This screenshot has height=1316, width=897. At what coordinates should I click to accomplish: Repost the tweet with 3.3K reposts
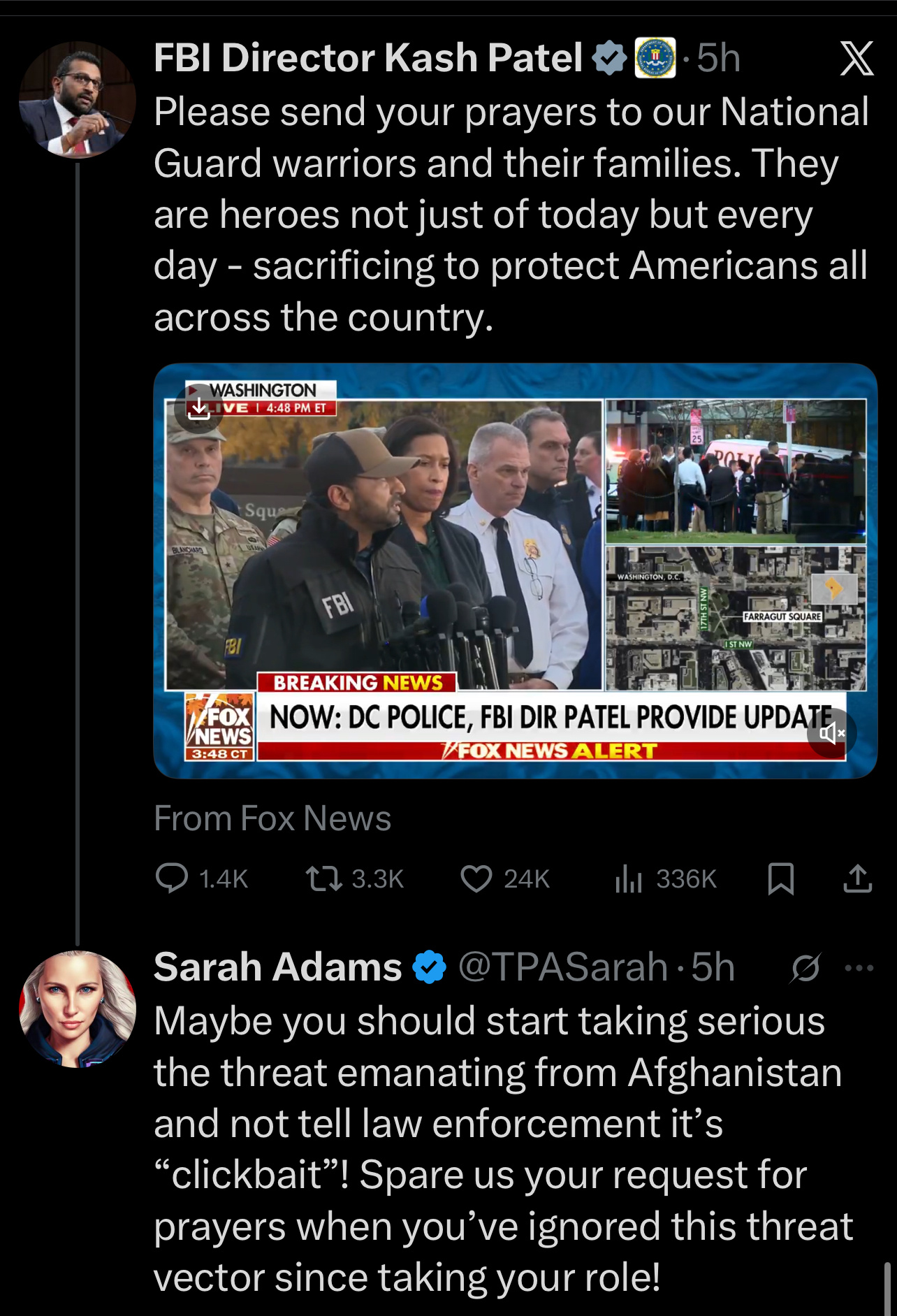pyautogui.click(x=324, y=878)
